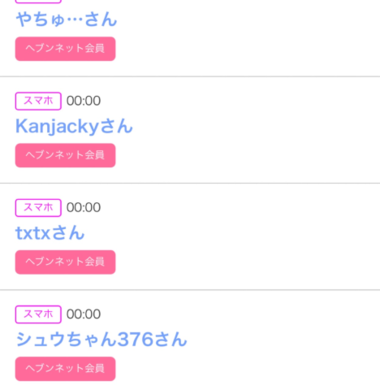Click empty space right of Kanjackyさん's name

[x=257, y=127]
